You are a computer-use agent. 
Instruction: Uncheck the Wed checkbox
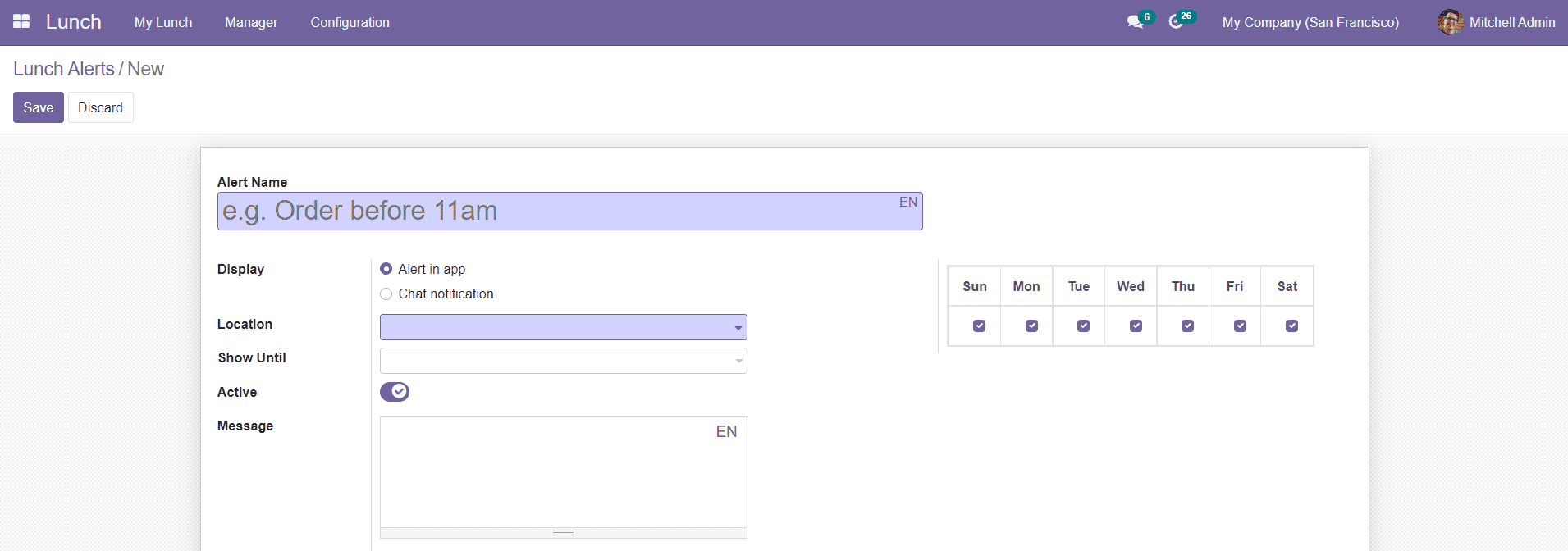(x=1136, y=326)
